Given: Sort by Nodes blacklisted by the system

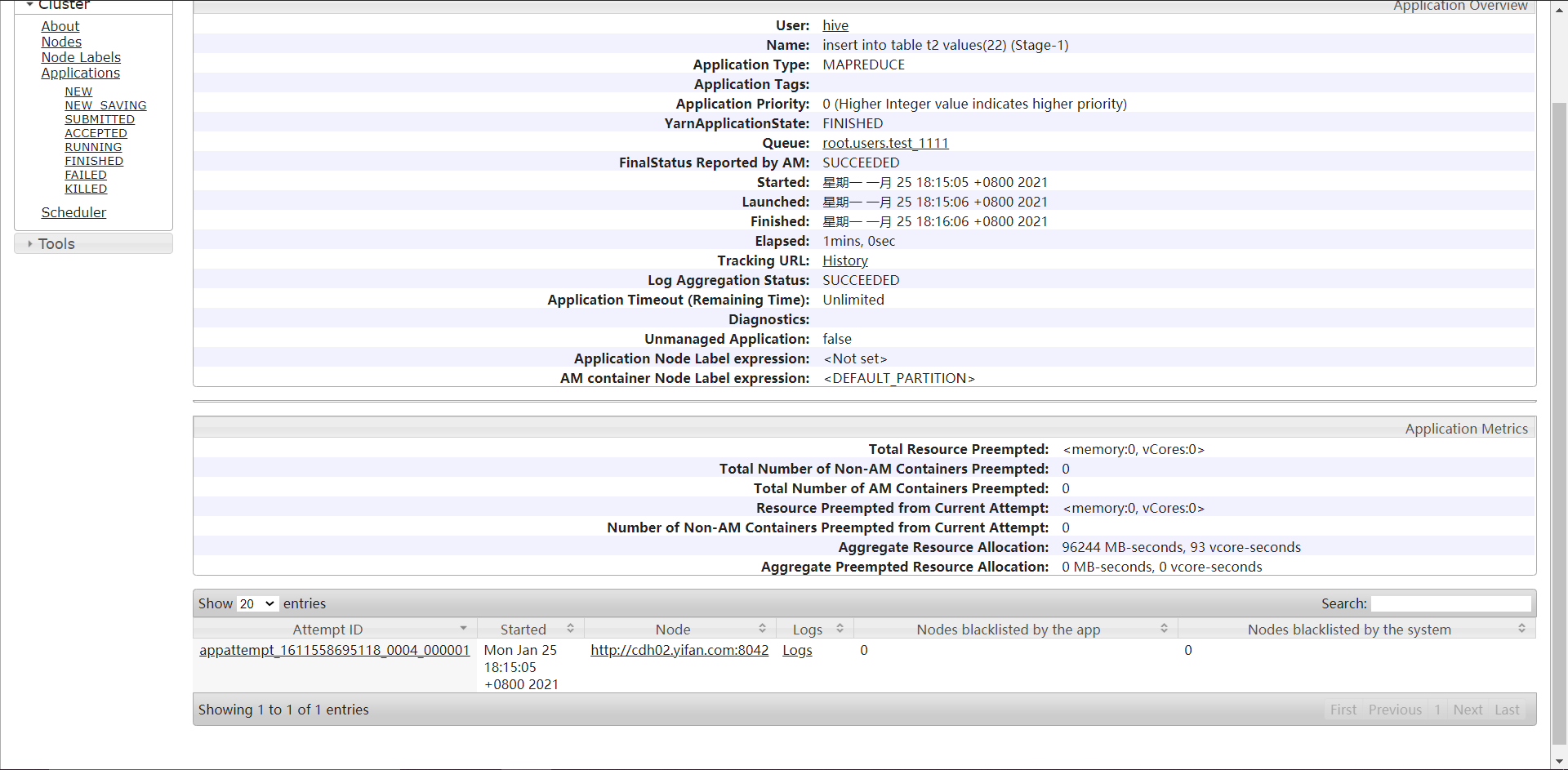Looking at the screenshot, I should (1356, 629).
